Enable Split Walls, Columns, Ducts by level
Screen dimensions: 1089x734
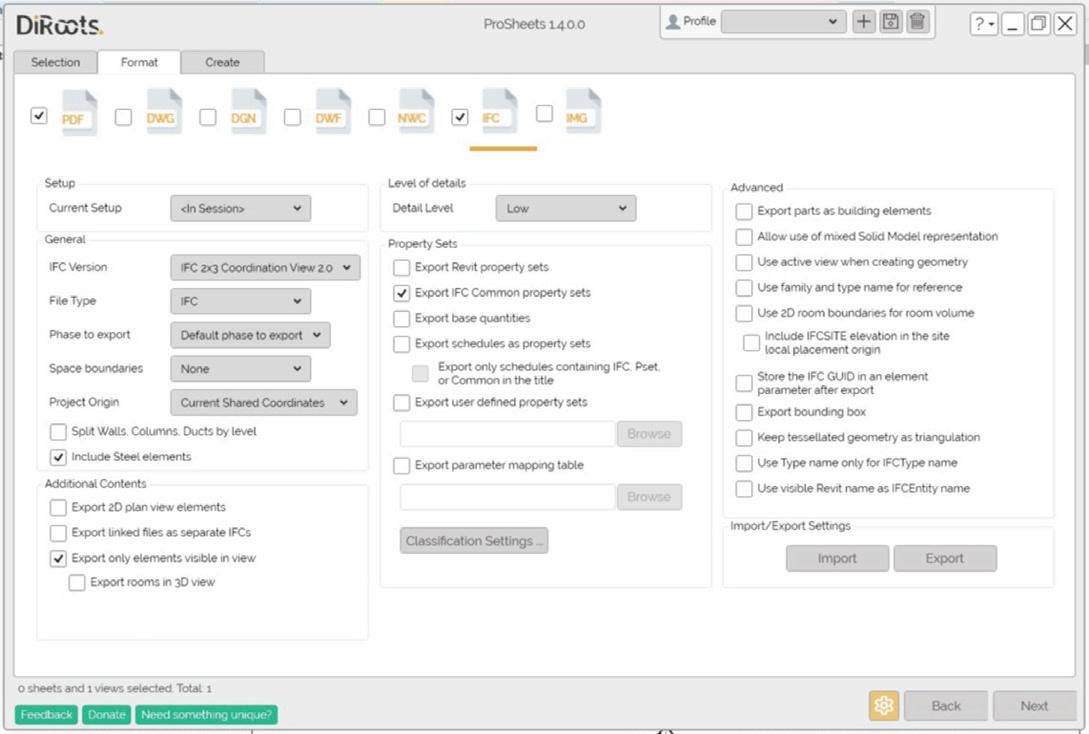coord(58,432)
